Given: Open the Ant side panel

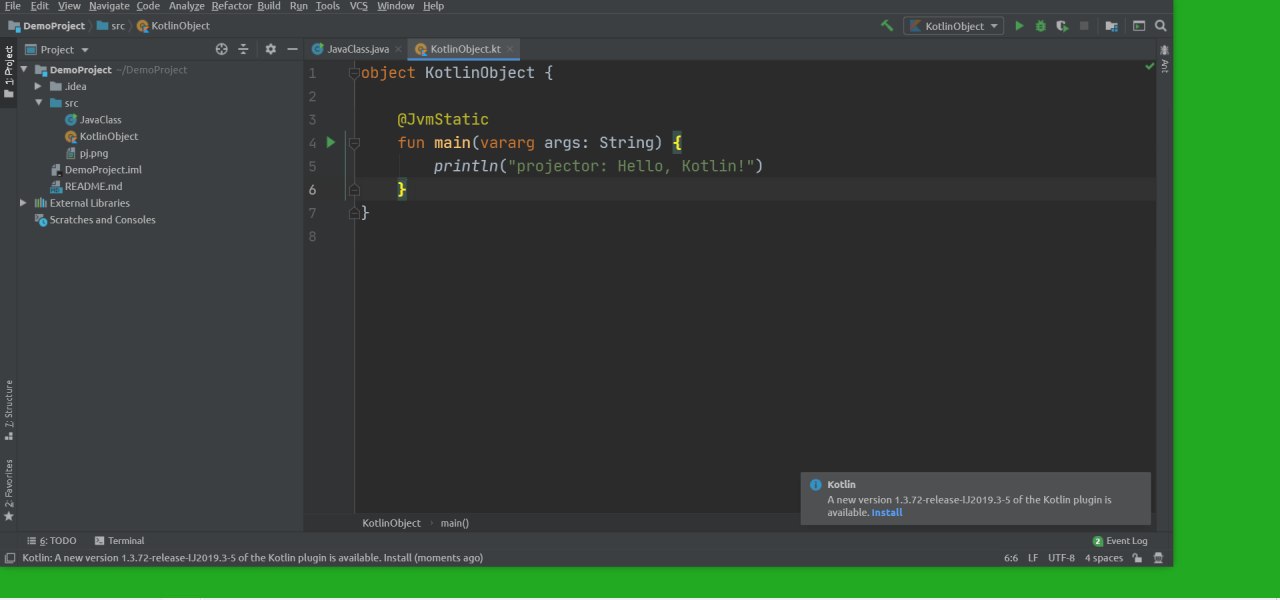Looking at the screenshot, I should point(1165,60).
